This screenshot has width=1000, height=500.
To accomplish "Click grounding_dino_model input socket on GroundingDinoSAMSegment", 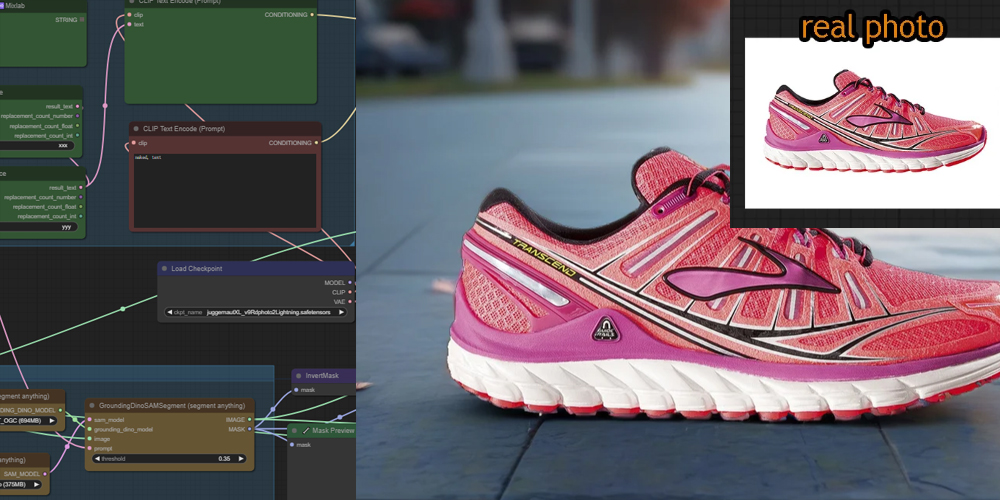I will tap(89, 429).
